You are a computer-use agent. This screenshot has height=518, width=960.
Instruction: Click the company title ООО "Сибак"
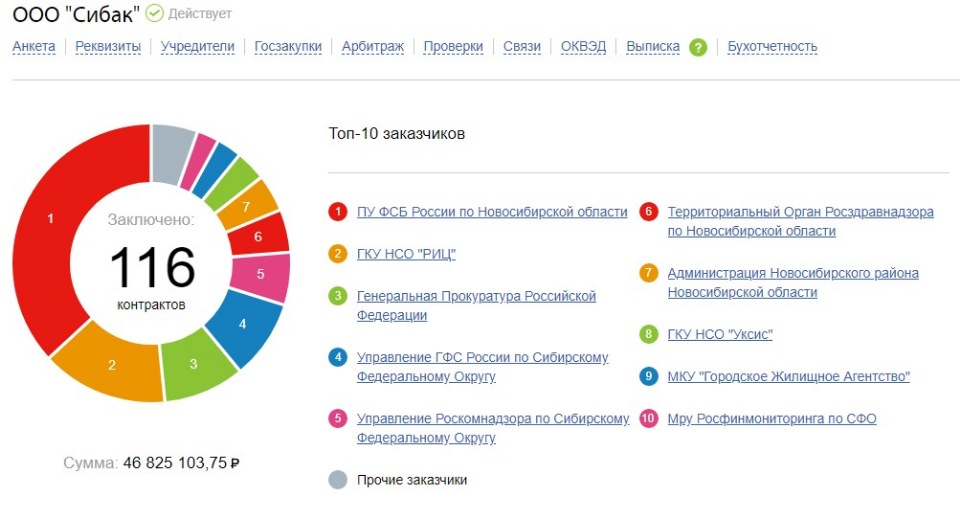coord(76,14)
